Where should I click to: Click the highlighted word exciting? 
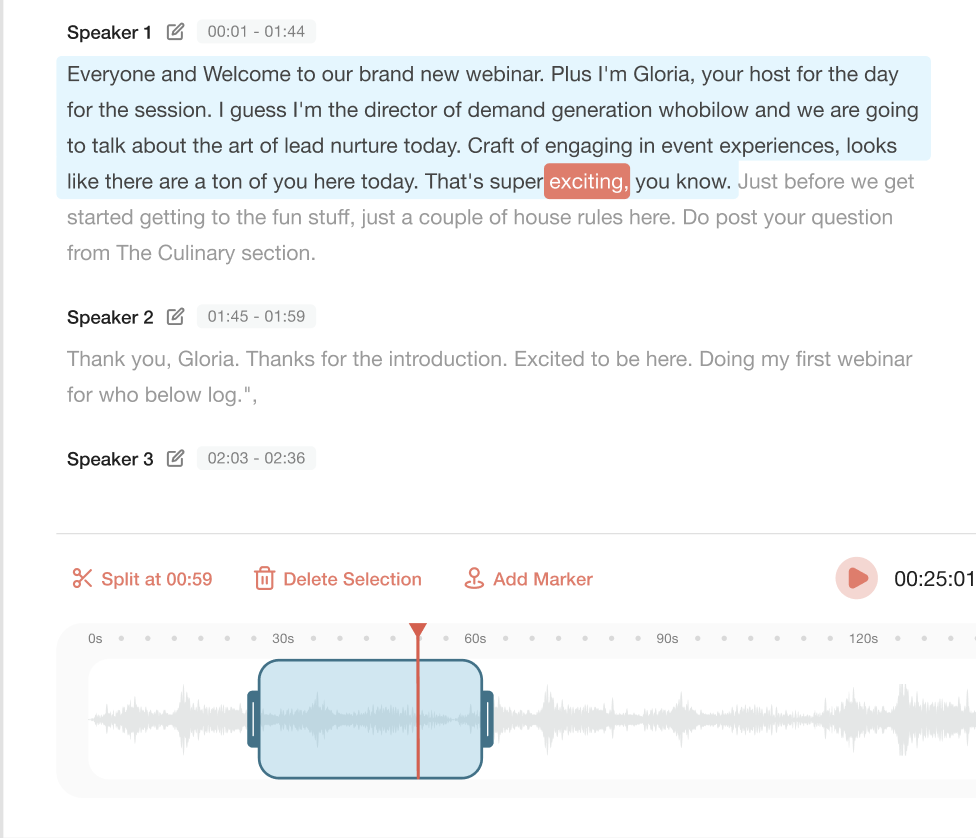tap(587, 181)
